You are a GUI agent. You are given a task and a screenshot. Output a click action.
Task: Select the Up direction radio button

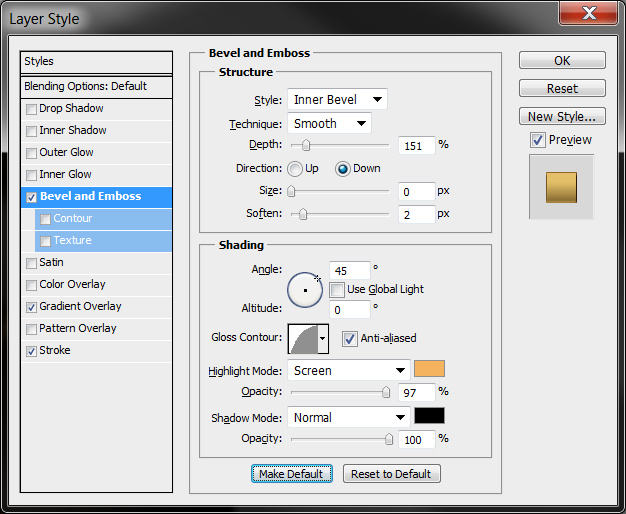[296, 169]
